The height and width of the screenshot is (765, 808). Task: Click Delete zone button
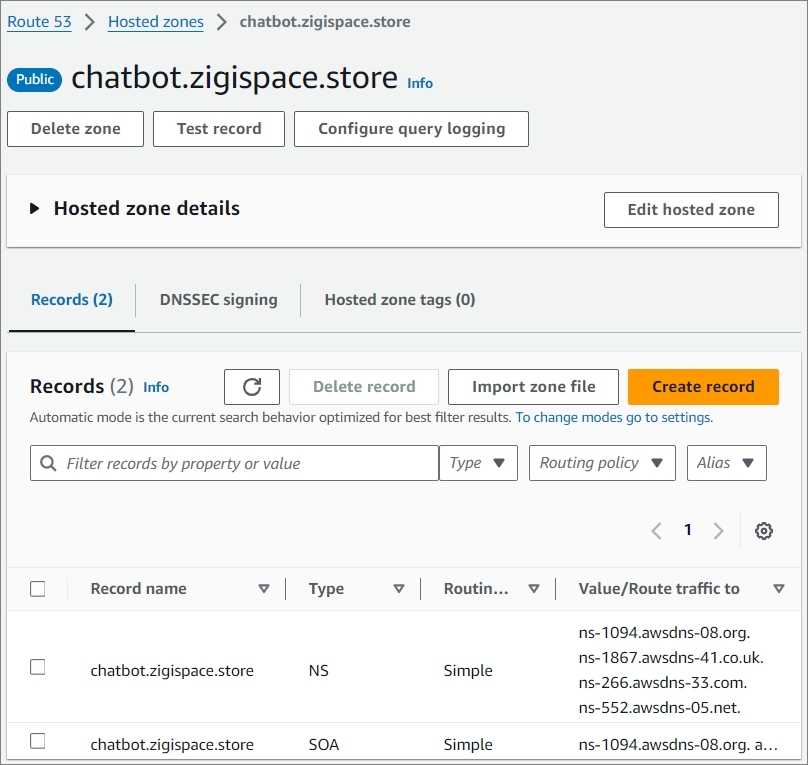pyautogui.click(x=75, y=129)
